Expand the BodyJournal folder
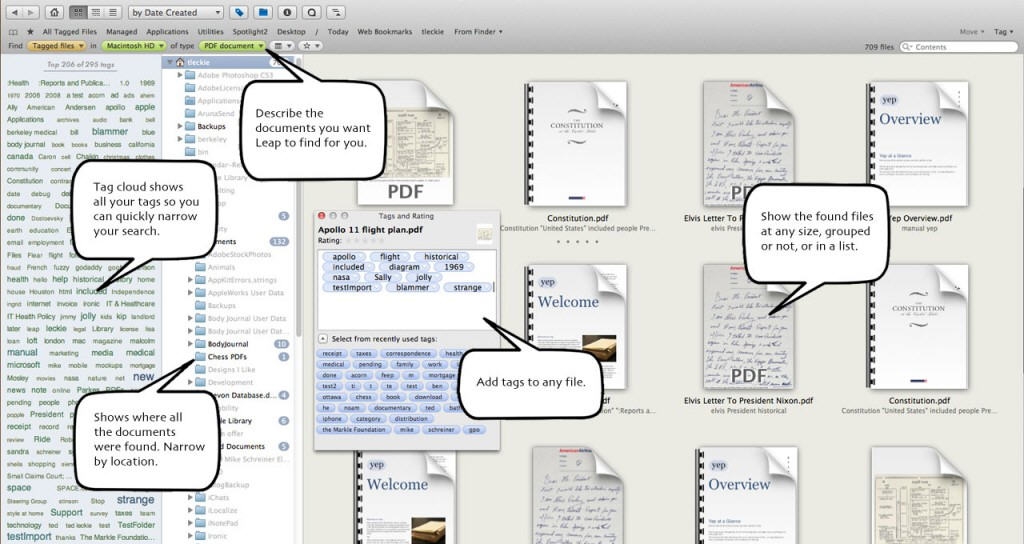 click(191, 344)
